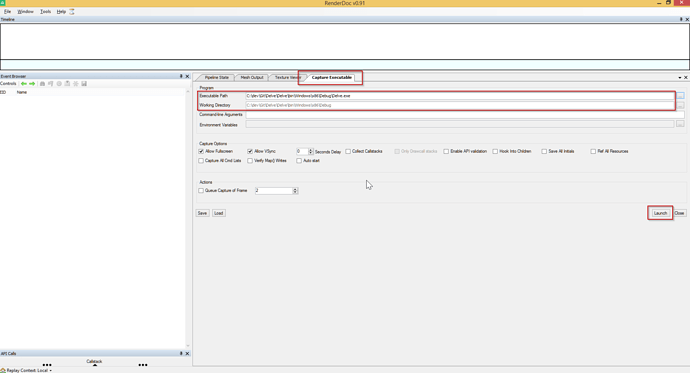This screenshot has height=373, width=690.
Task: Adjust Queue Capture frame number spinner
Action: [x=295, y=191]
